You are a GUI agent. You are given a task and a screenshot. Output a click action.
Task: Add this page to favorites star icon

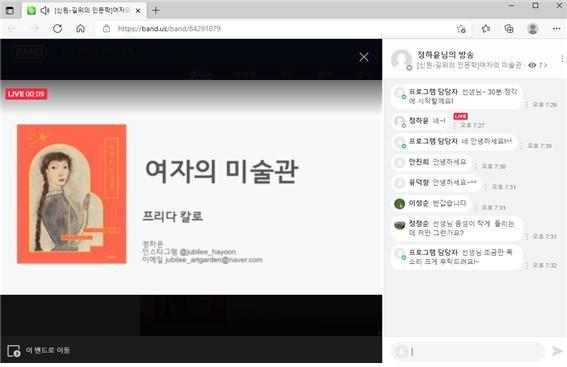click(461, 29)
